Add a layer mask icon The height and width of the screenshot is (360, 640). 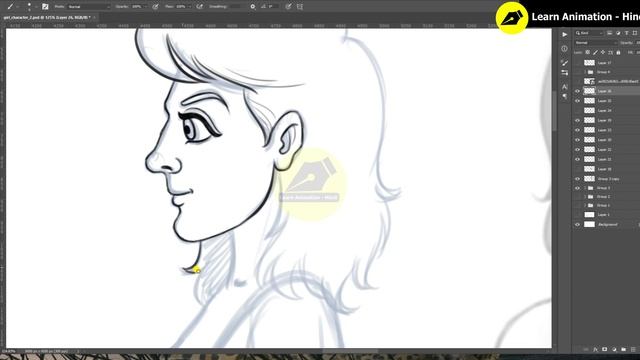click(x=604, y=349)
